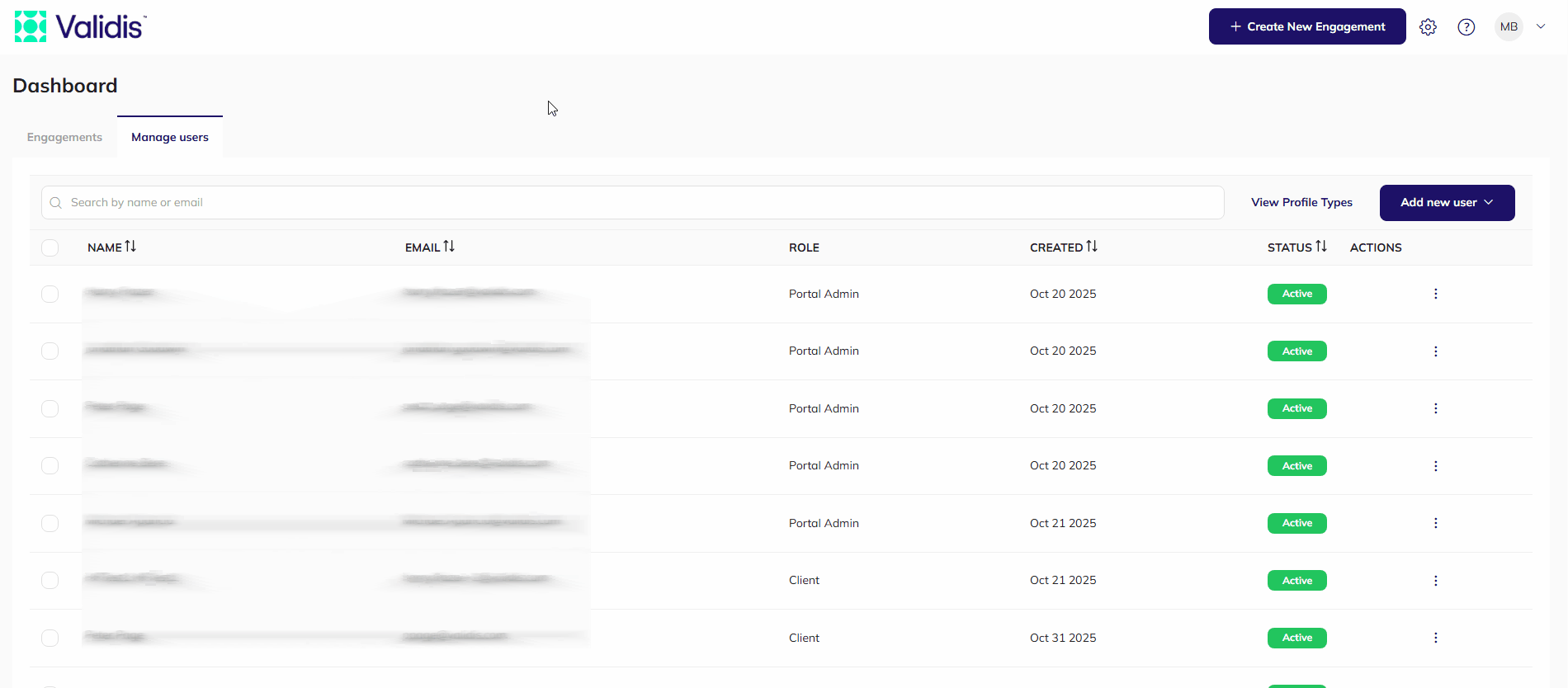Open the View Profile Types link
The height and width of the screenshot is (688, 1568).
coord(1301,202)
